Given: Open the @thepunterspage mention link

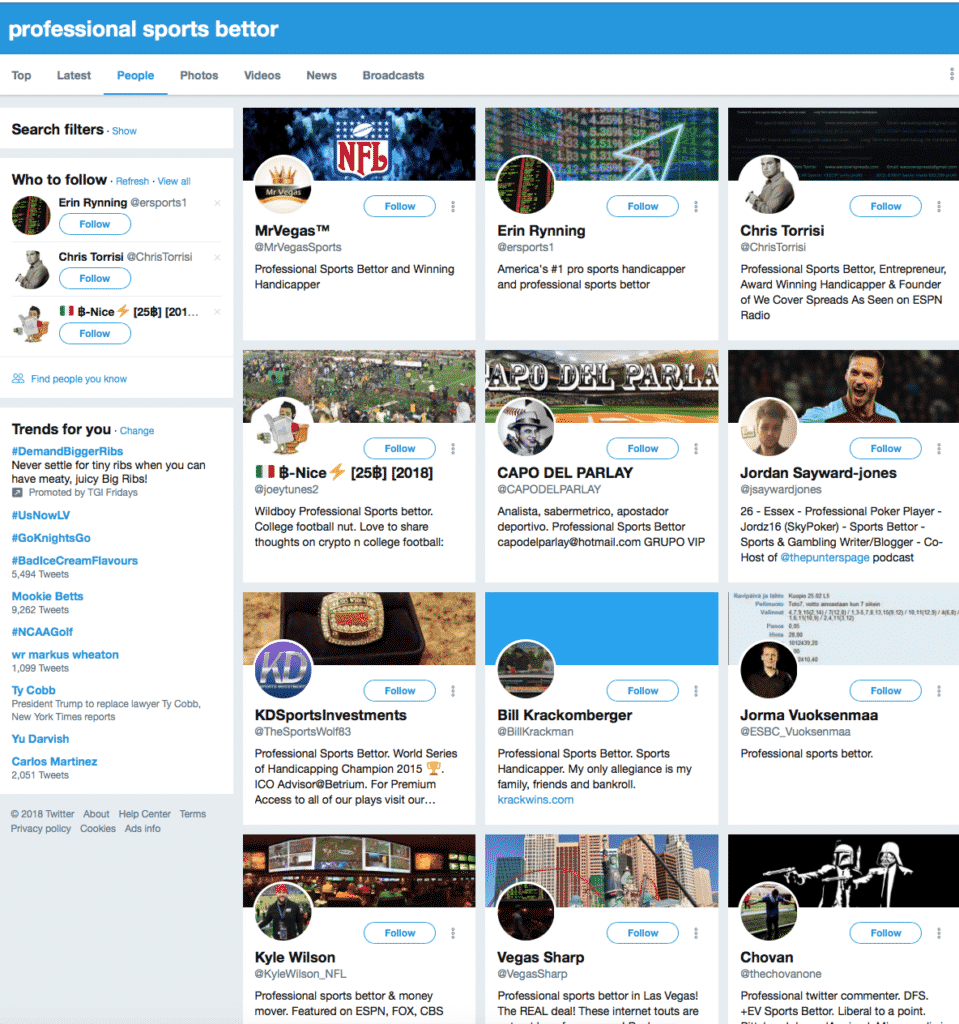Looking at the screenshot, I should pyautogui.click(x=824, y=558).
